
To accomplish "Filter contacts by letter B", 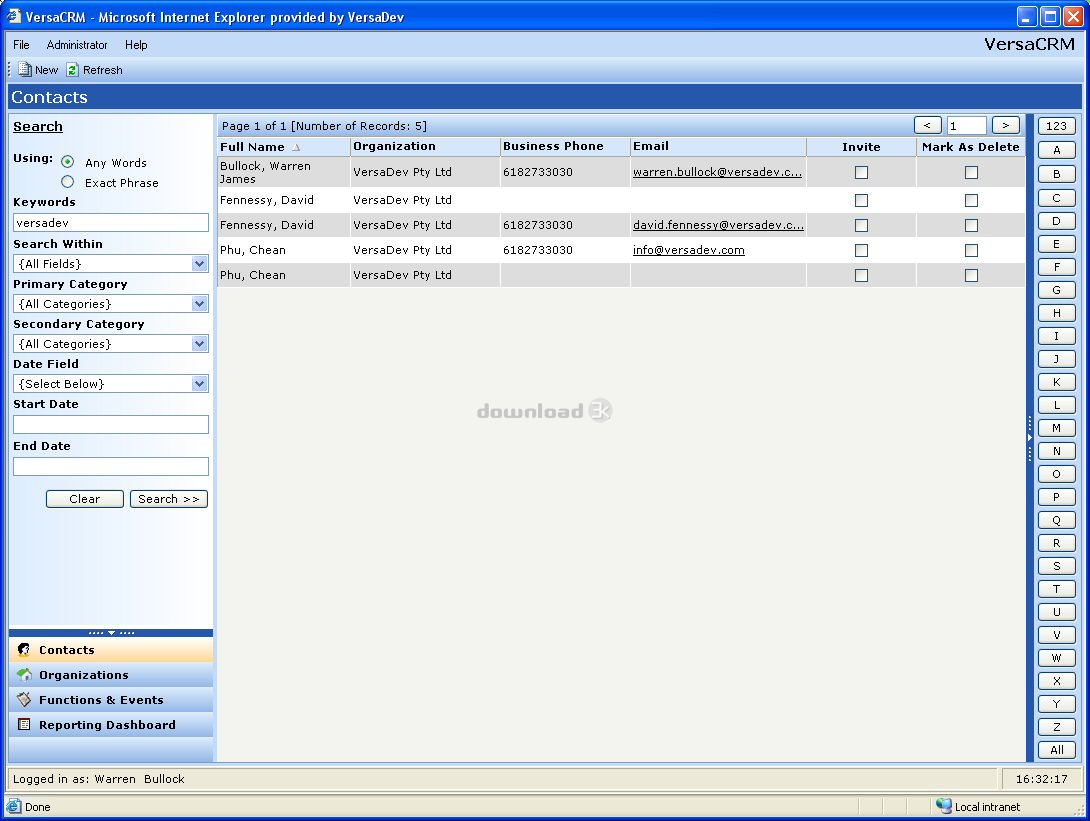I will point(1057,174).
